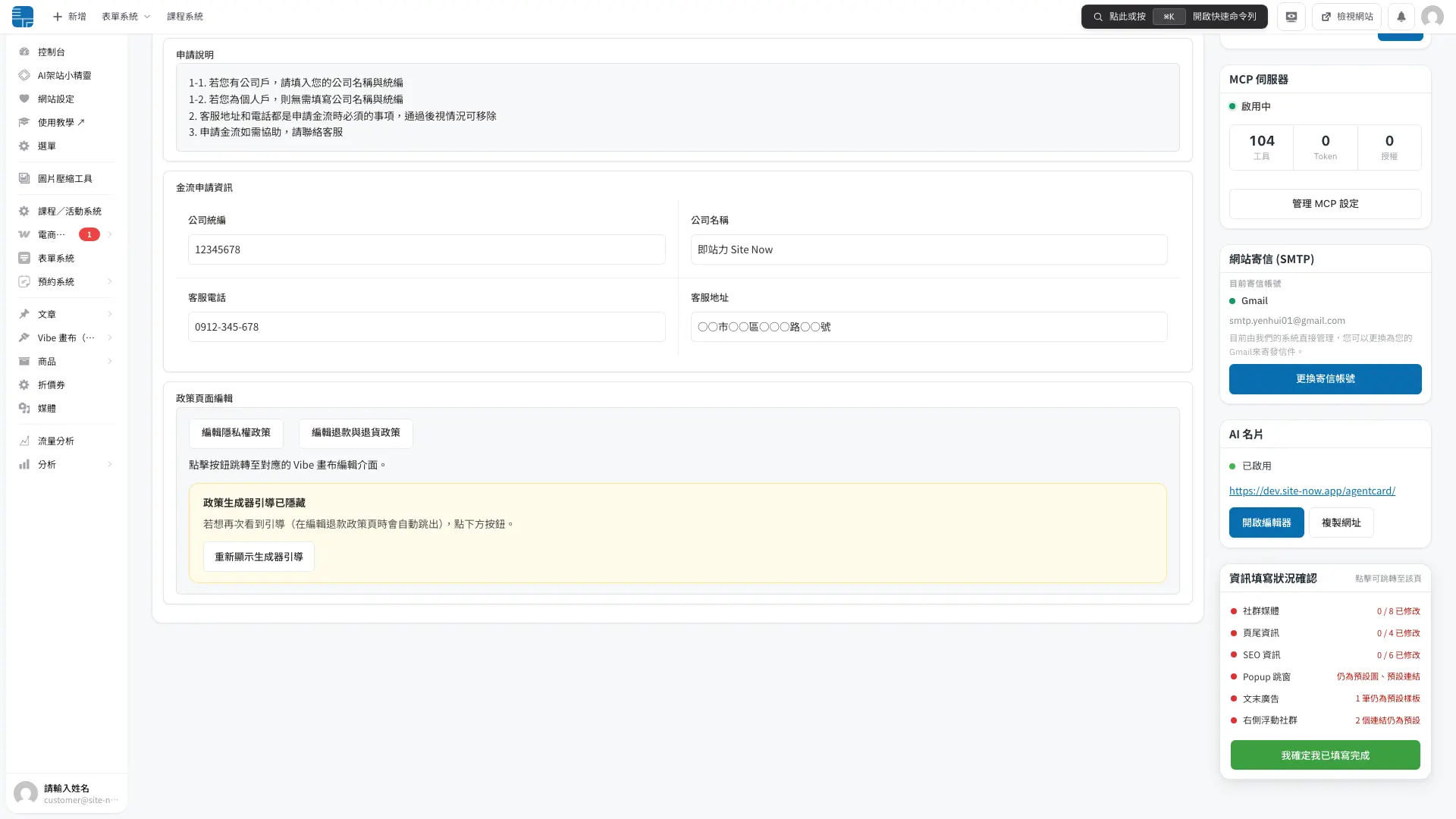Expand the 分析 submenu chevron
Viewport: 1456px width, 819px height.
110,465
